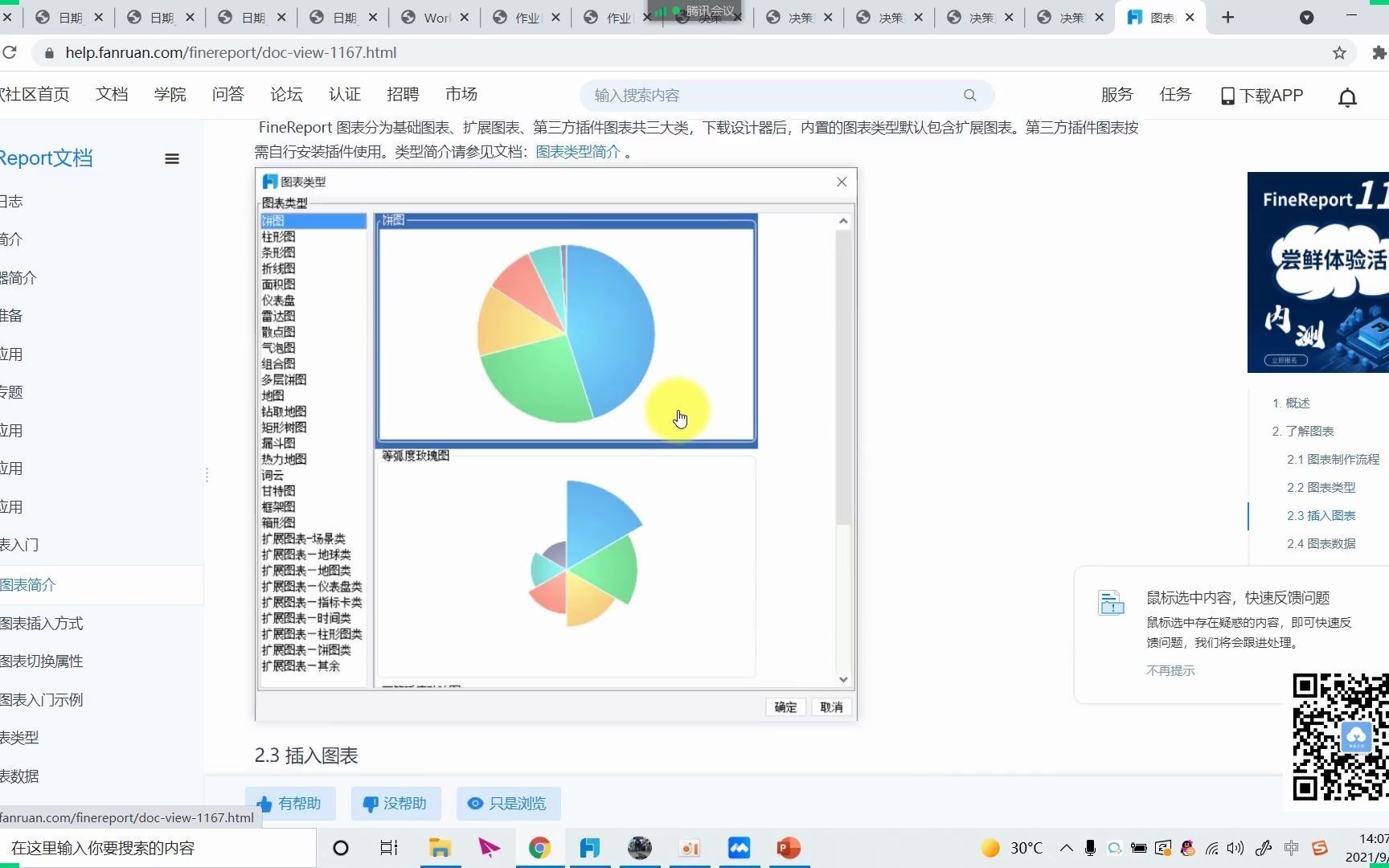Jump to 1. 概述 in outline

[x=1291, y=403]
